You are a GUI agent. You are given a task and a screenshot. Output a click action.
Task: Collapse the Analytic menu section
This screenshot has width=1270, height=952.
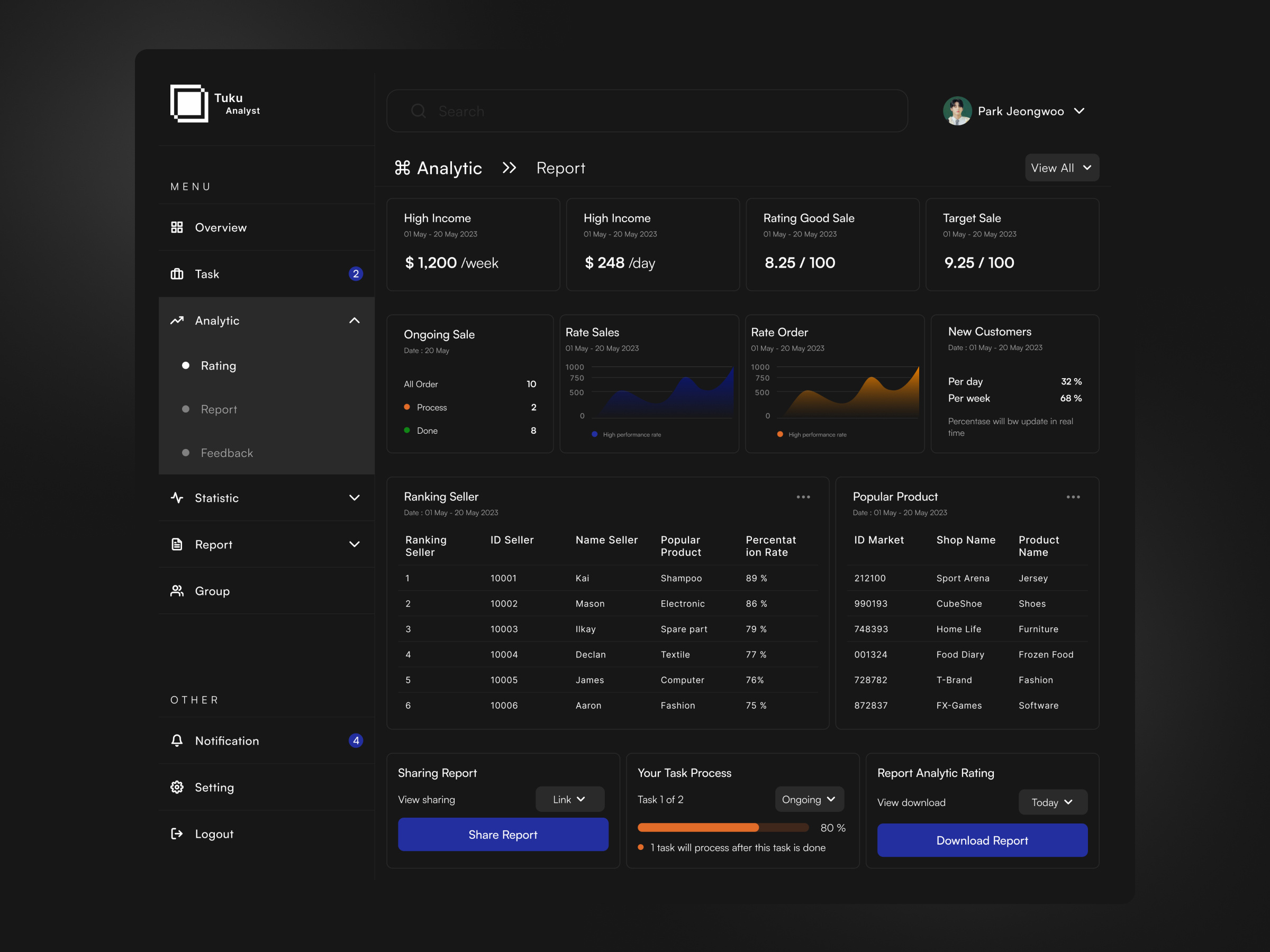tap(354, 320)
